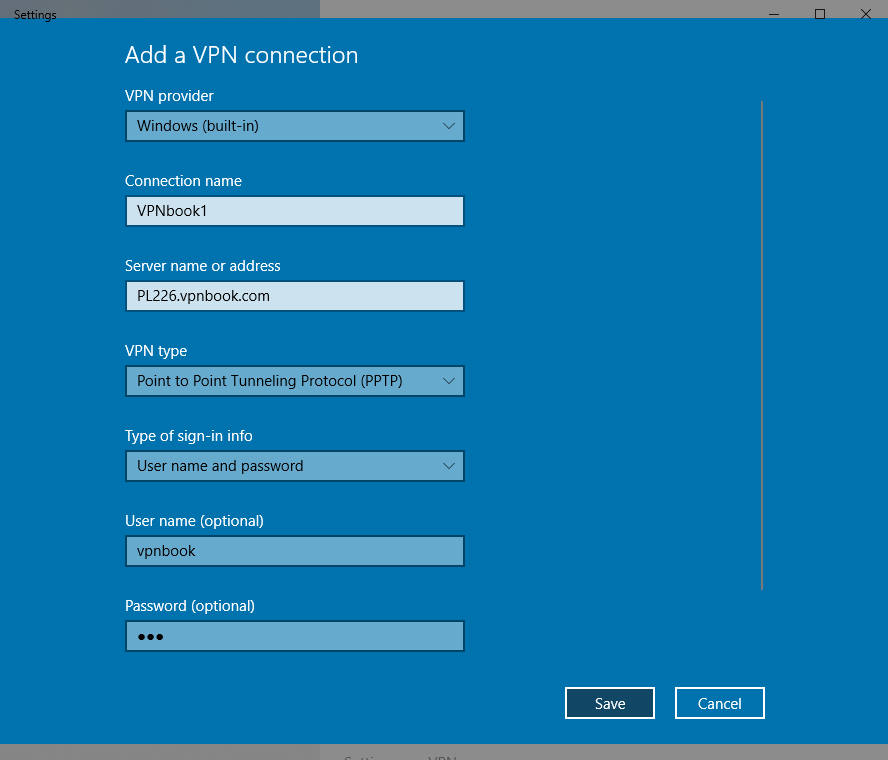Expand the VPN type dropdown showing PPTP
The height and width of the screenshot is (760, 888).
click(294, 381)
